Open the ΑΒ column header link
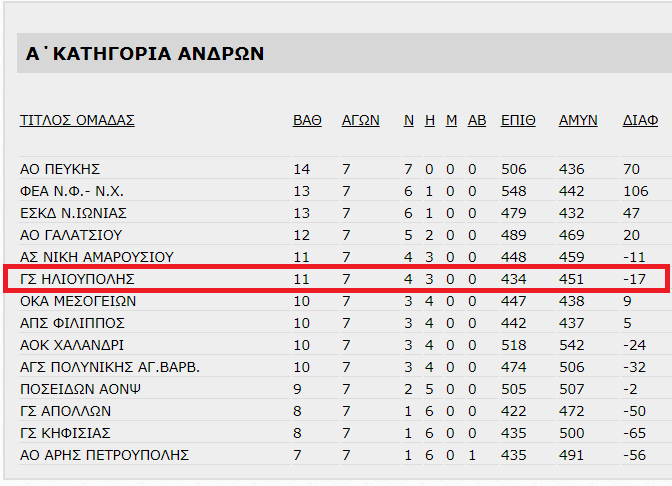The image size is (672, 486). coord(477,120)
